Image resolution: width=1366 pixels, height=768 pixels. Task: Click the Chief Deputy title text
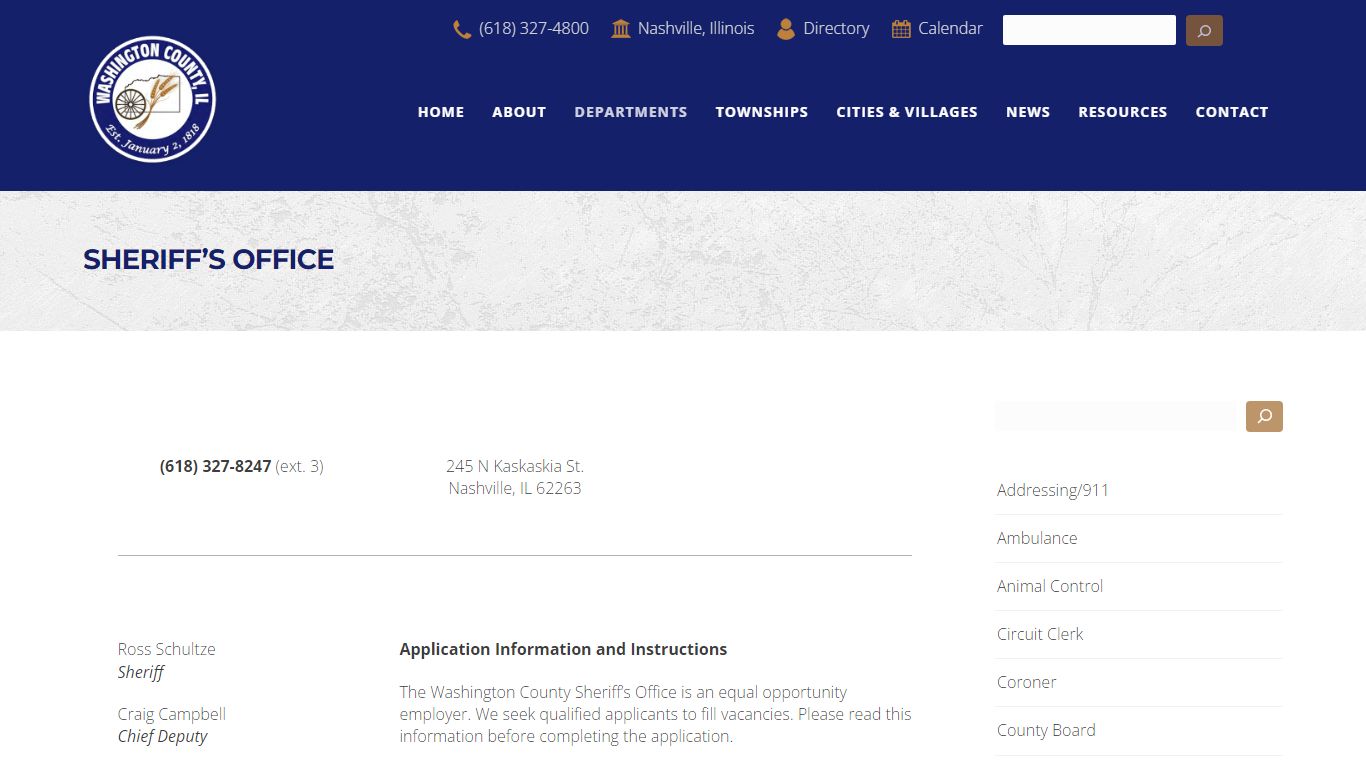point(163,737)
